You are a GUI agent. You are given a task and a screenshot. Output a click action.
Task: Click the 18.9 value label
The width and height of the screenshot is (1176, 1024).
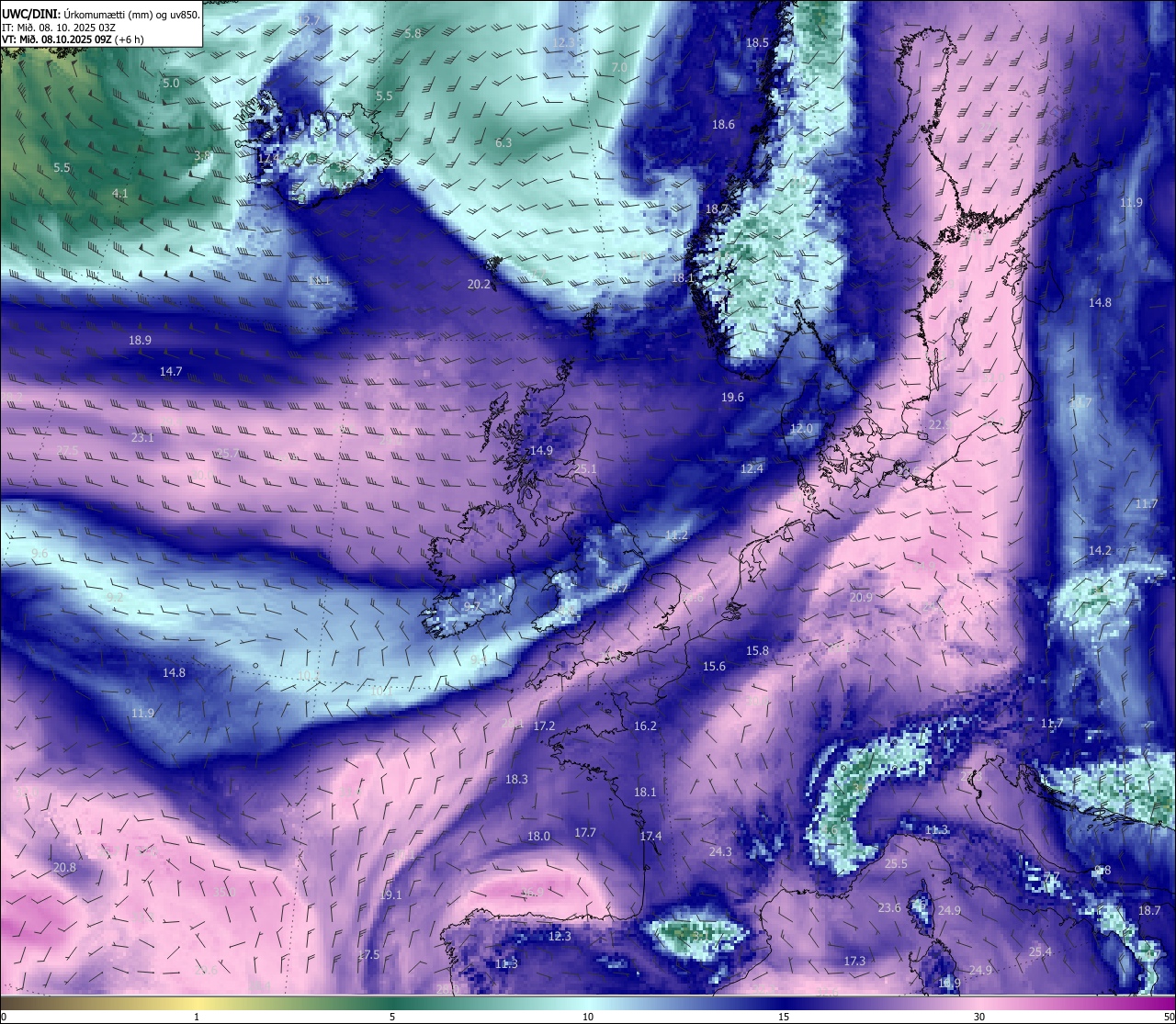click(140, 339)
